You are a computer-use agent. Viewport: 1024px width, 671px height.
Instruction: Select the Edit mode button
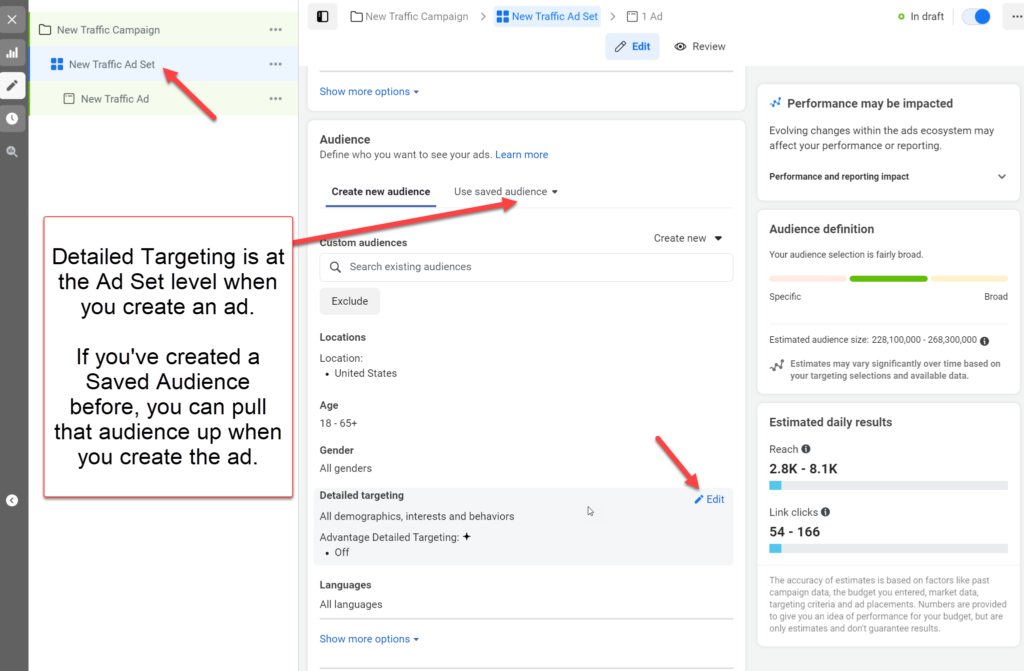point(632,46)
